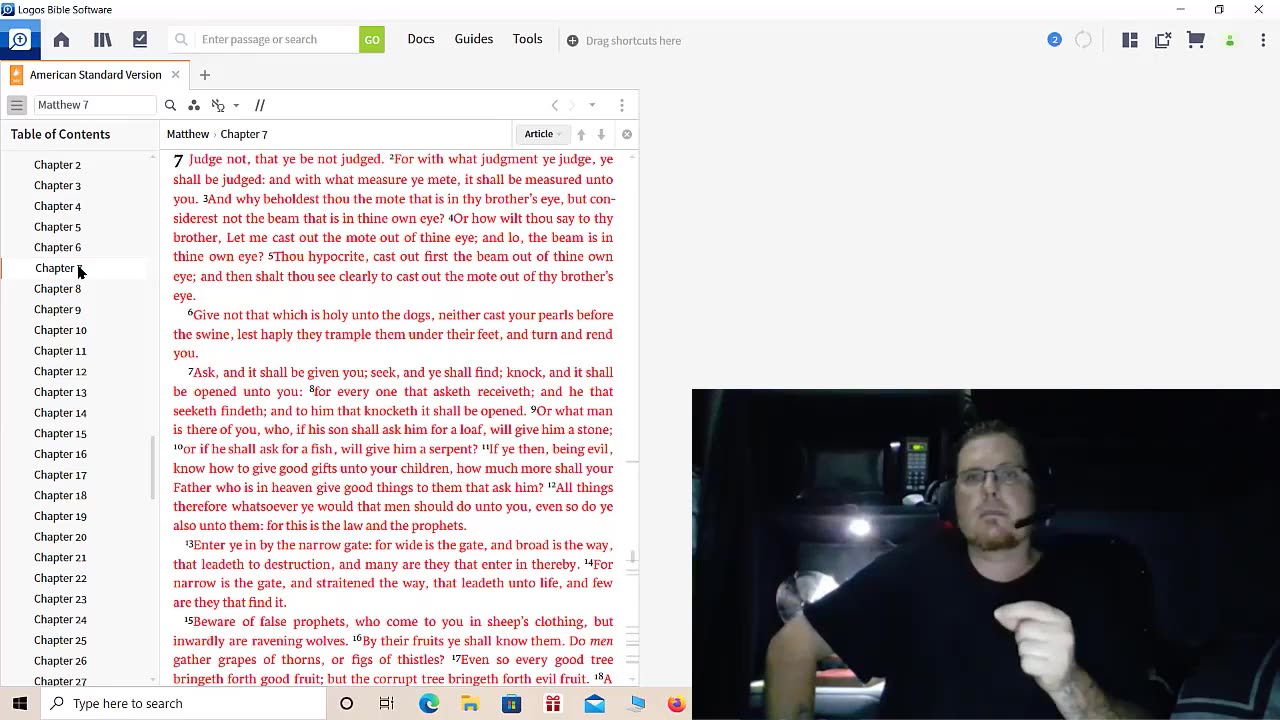Open the shopping cart store icon
Screen dimensions: 1280x720
[x=1196, y=40]
